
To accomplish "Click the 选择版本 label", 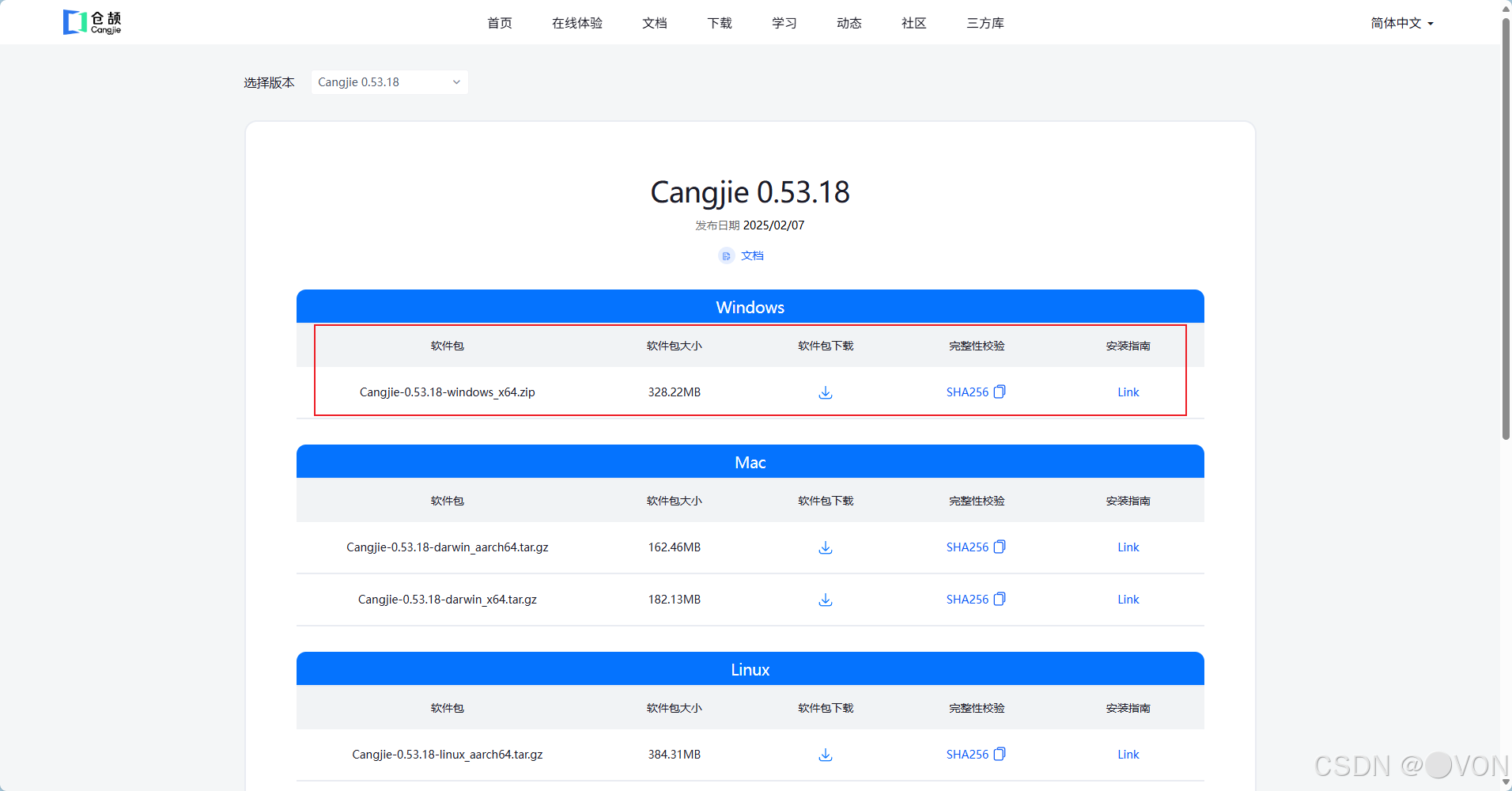I will pos(269,82).
